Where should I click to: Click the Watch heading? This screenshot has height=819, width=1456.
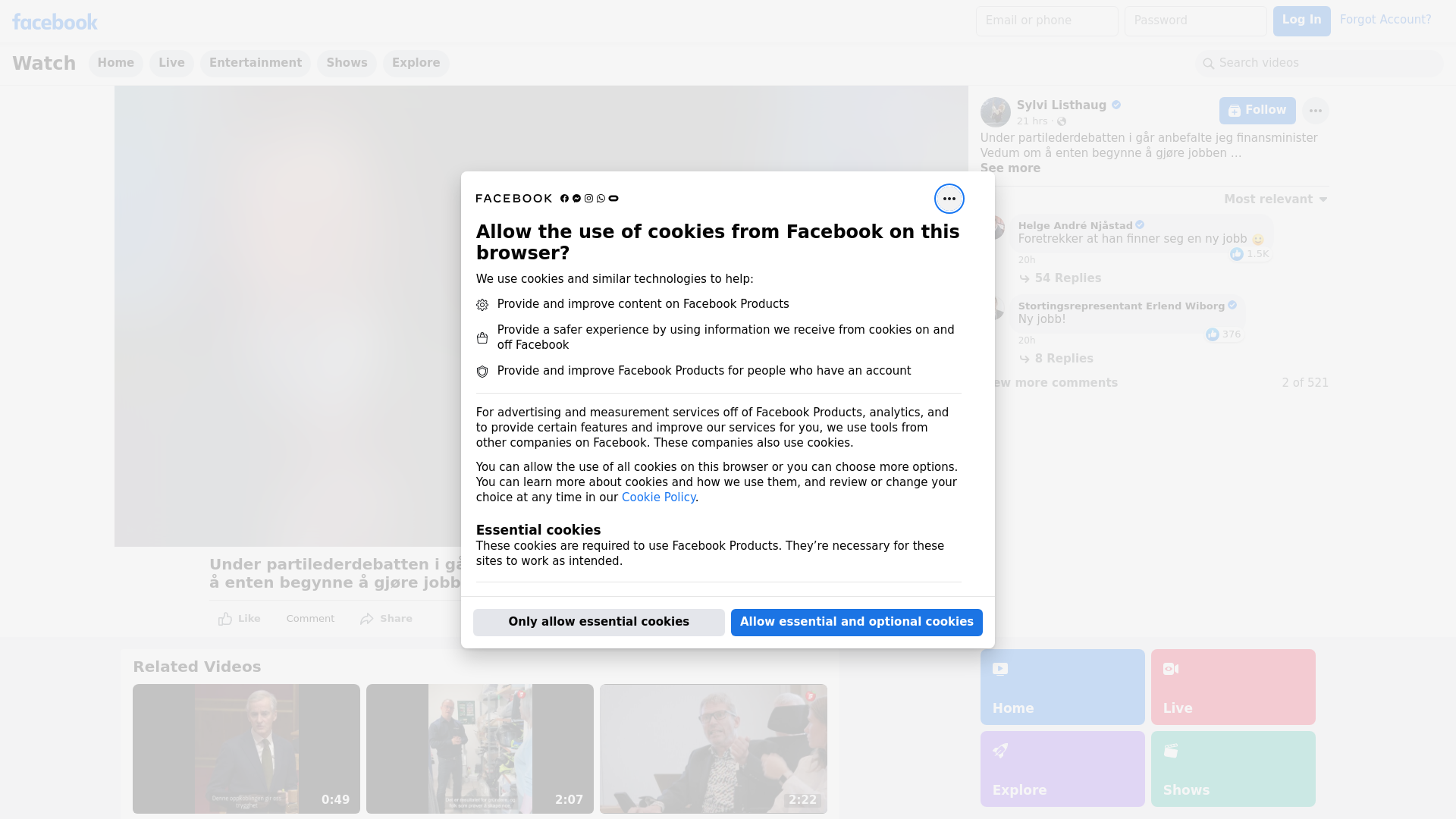(44, 64)
